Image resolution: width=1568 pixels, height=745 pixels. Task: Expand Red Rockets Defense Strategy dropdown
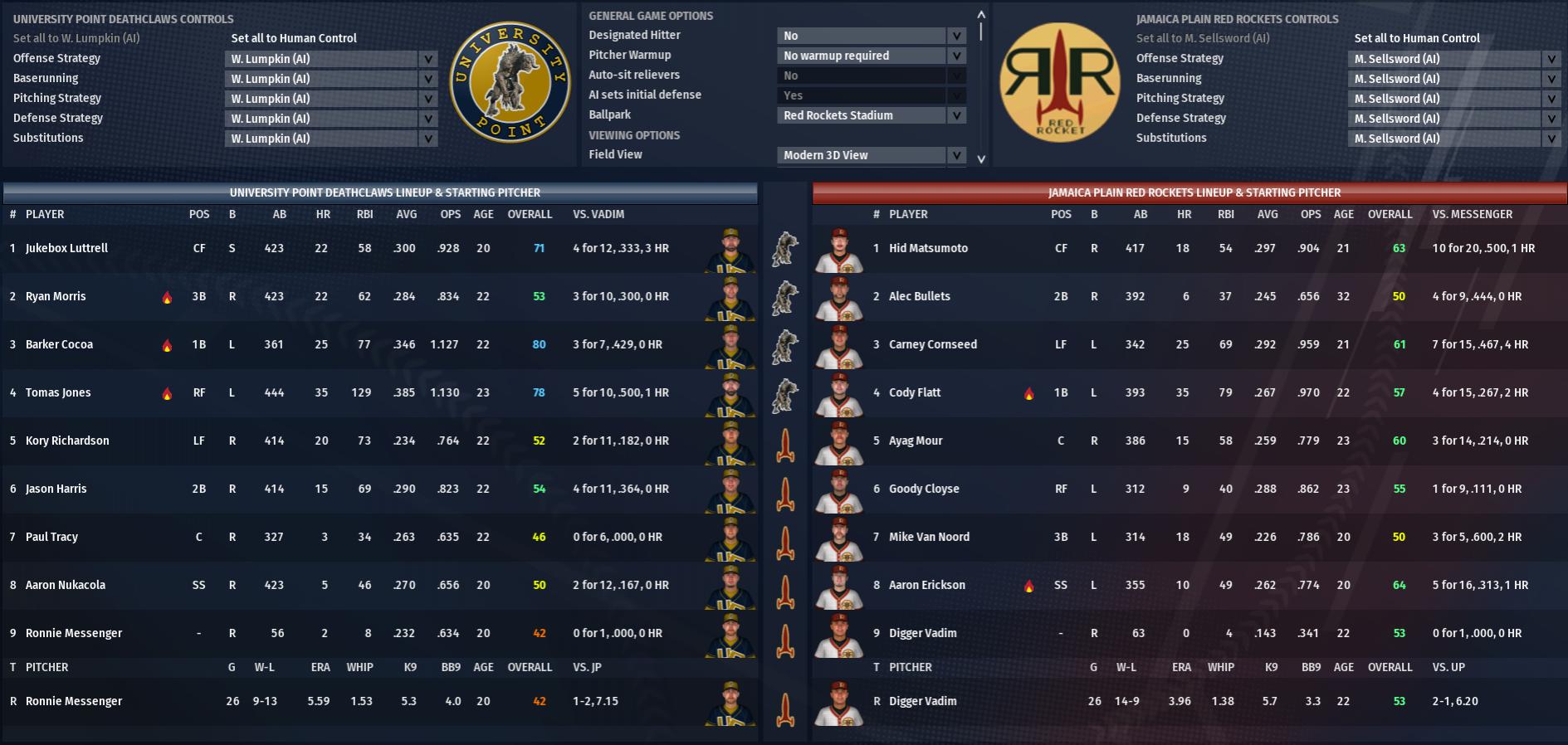1454,119
